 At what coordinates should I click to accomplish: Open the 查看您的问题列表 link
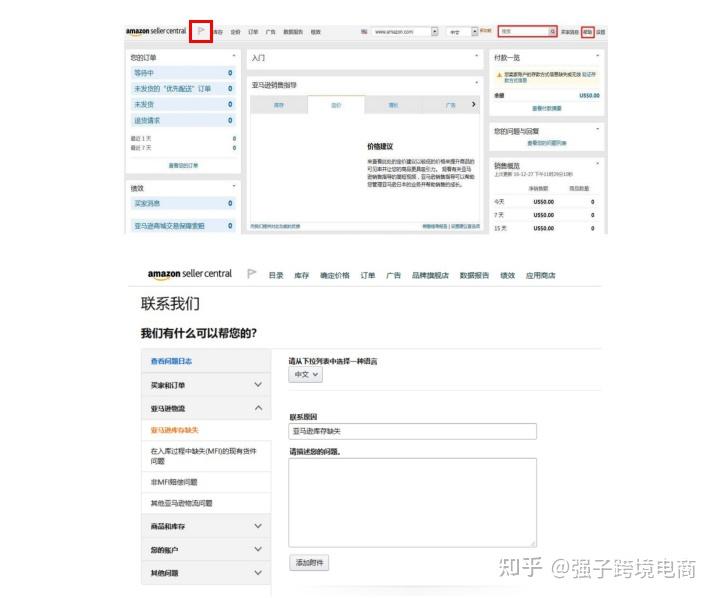coord(547,143)
